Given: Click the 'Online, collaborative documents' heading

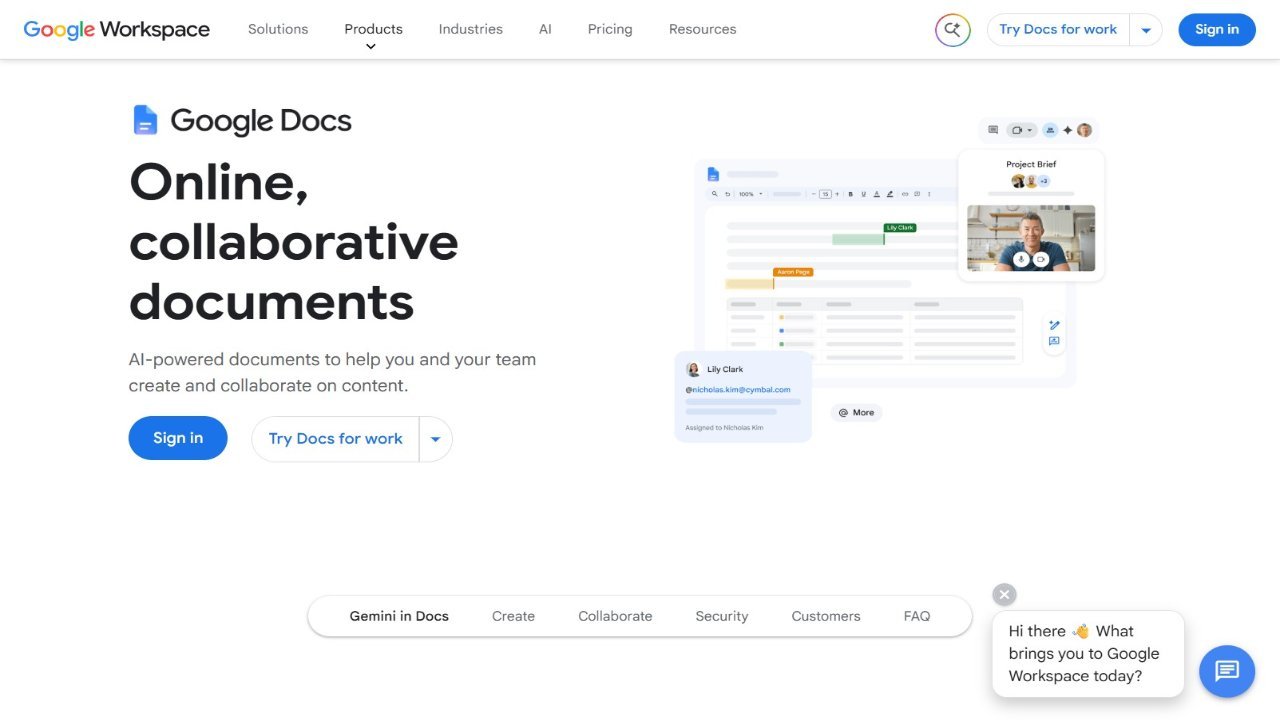Looking at the screenshot, I should 294,241.
